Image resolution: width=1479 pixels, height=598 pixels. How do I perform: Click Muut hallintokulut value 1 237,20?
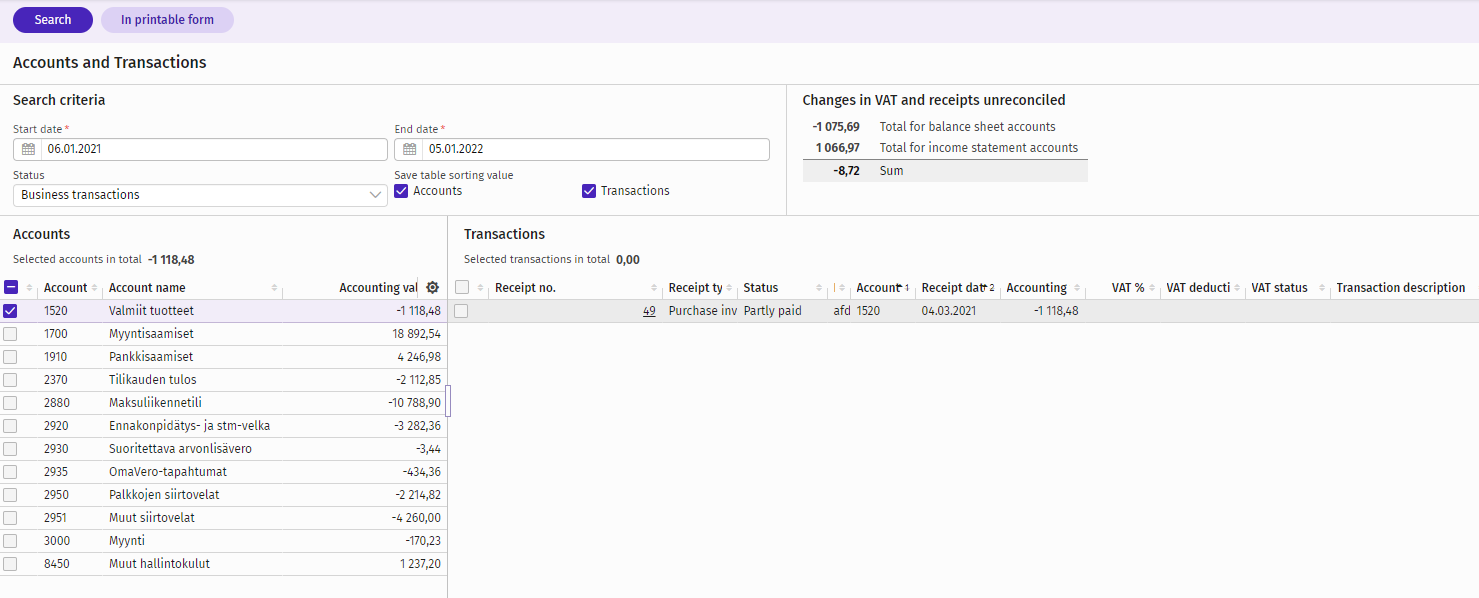click(x=420, y=564)
